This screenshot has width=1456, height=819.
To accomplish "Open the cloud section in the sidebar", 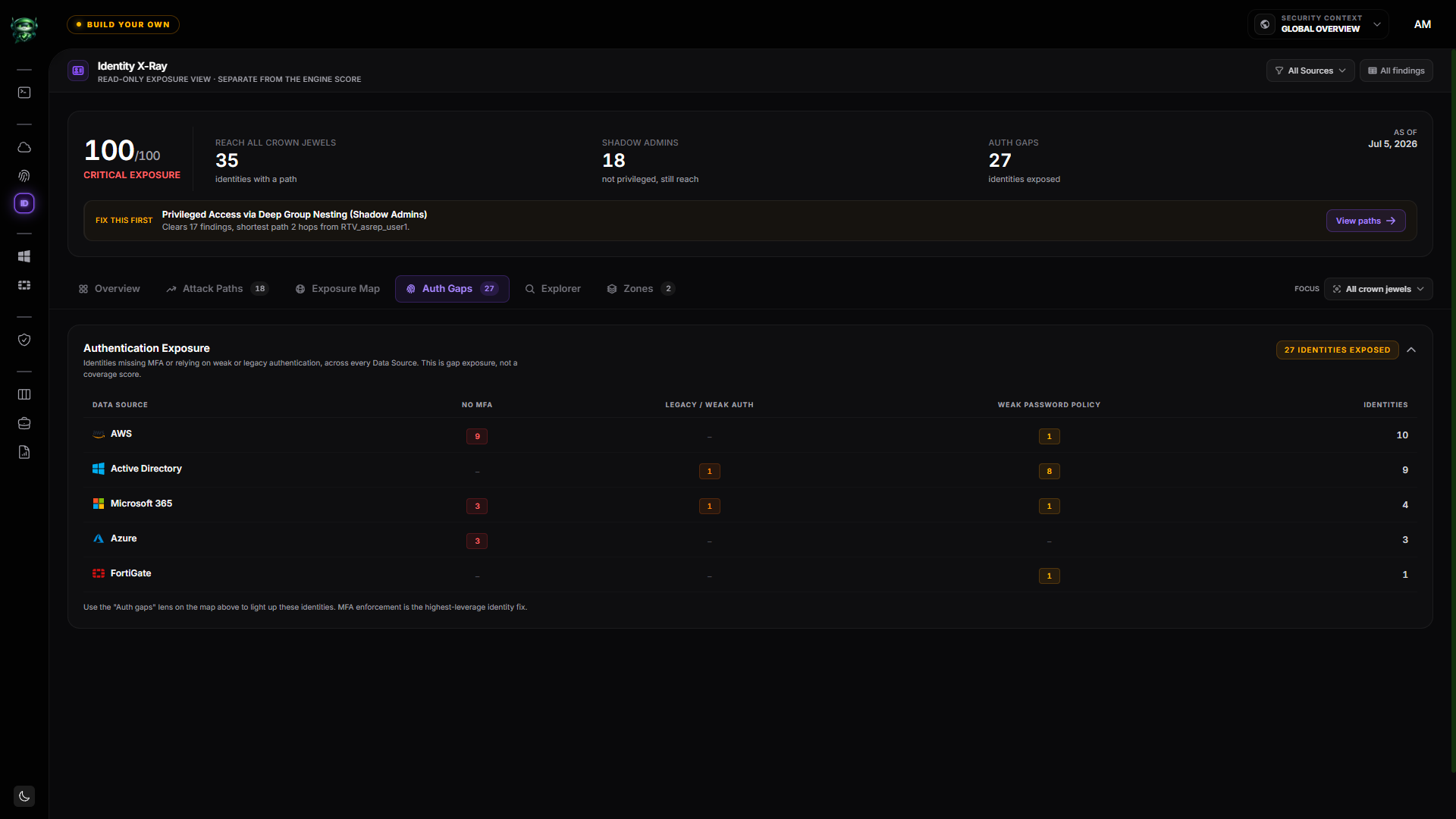I will pyautogui.click(x=24, y=147).
